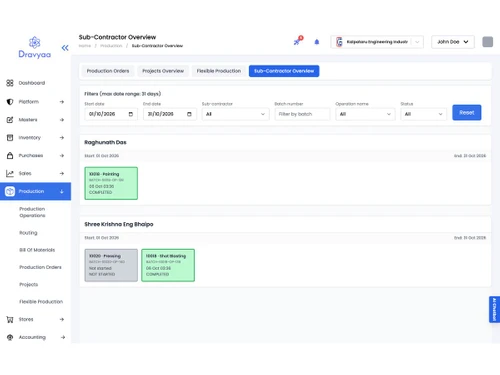Expand the Purchases menu arrow

click(62, 155)
